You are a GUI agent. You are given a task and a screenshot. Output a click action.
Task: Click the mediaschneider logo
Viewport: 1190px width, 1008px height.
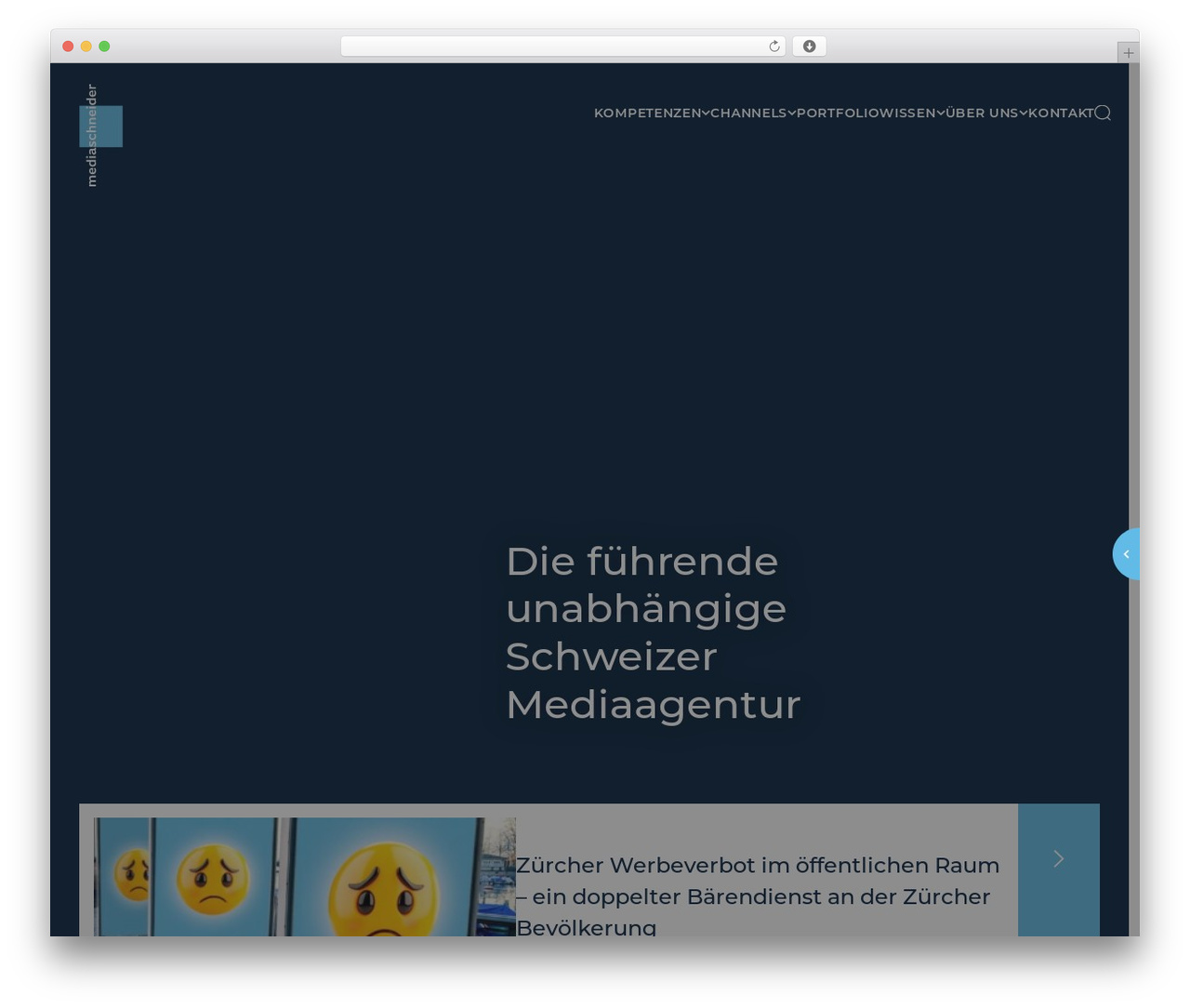(x=100, y=134)
